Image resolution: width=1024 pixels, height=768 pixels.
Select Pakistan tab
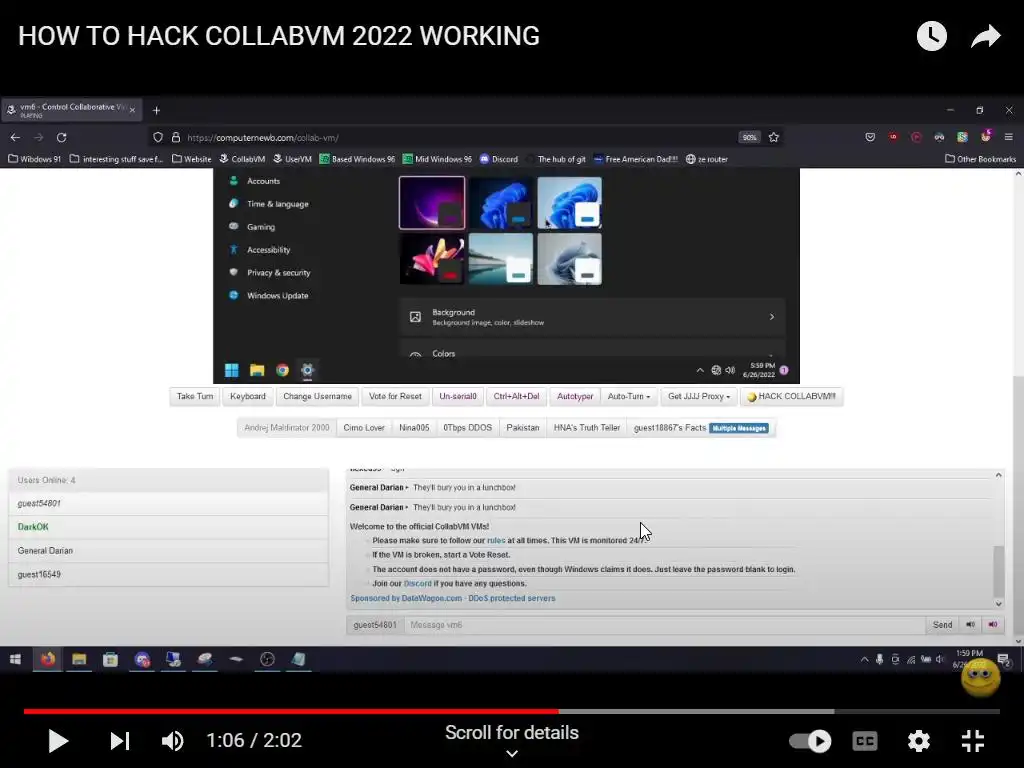tap(522, 428)
